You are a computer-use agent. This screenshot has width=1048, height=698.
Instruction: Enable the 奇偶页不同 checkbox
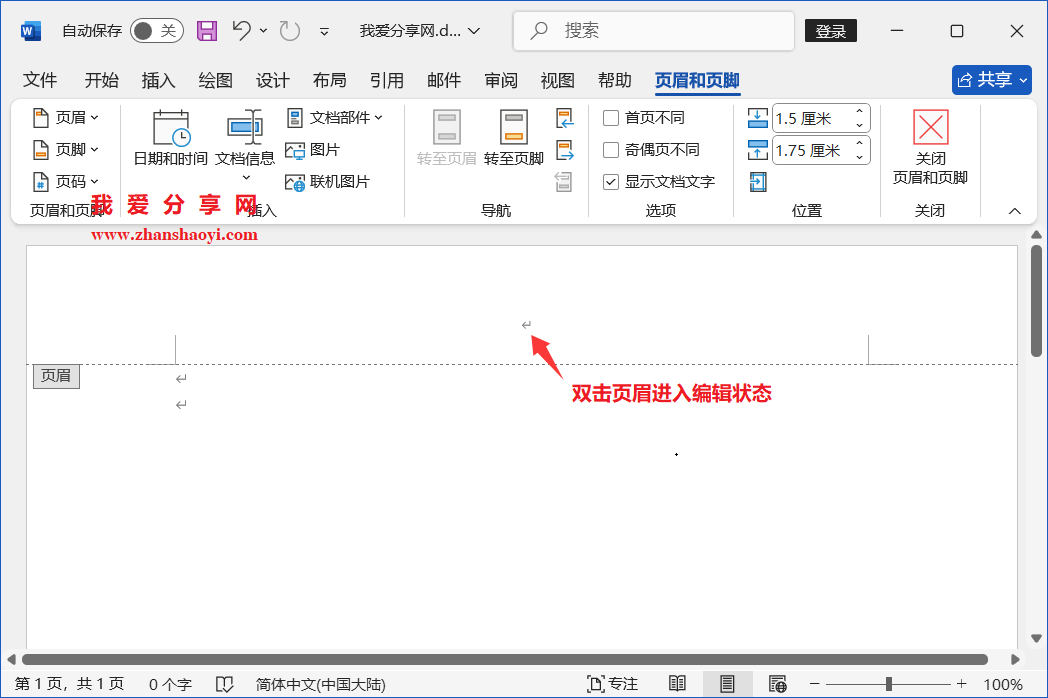pyautogui.click(x=611, y=150)
